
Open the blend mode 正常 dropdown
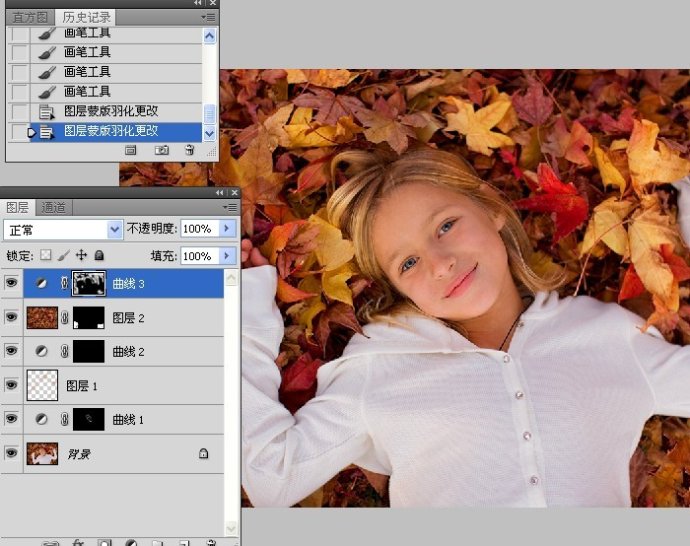[63, 230]
